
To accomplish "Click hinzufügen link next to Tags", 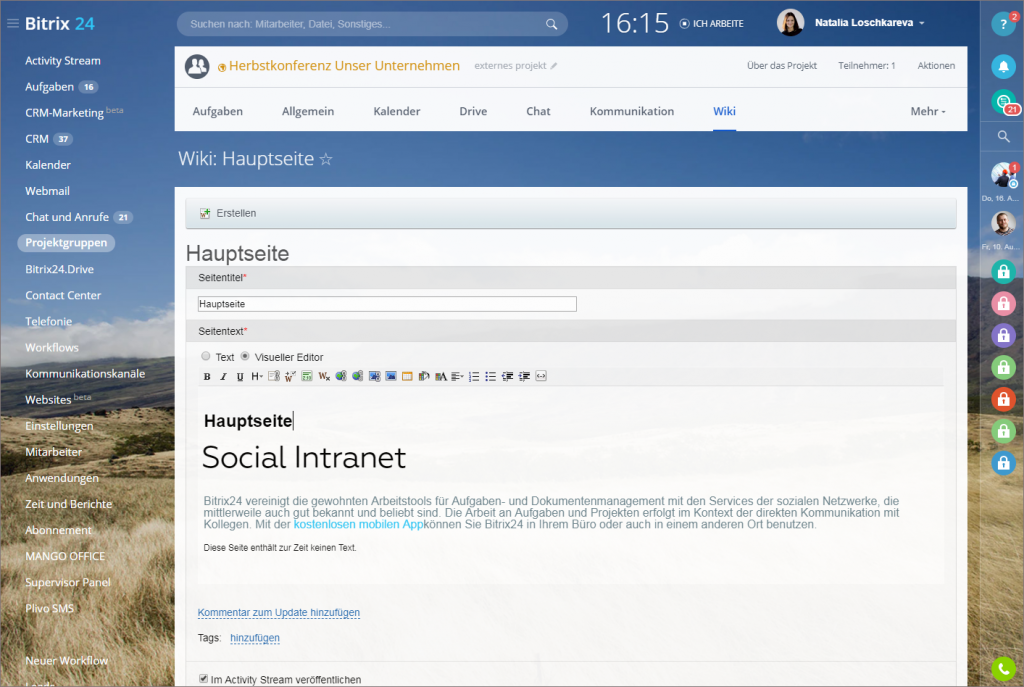I will (255, 638).
